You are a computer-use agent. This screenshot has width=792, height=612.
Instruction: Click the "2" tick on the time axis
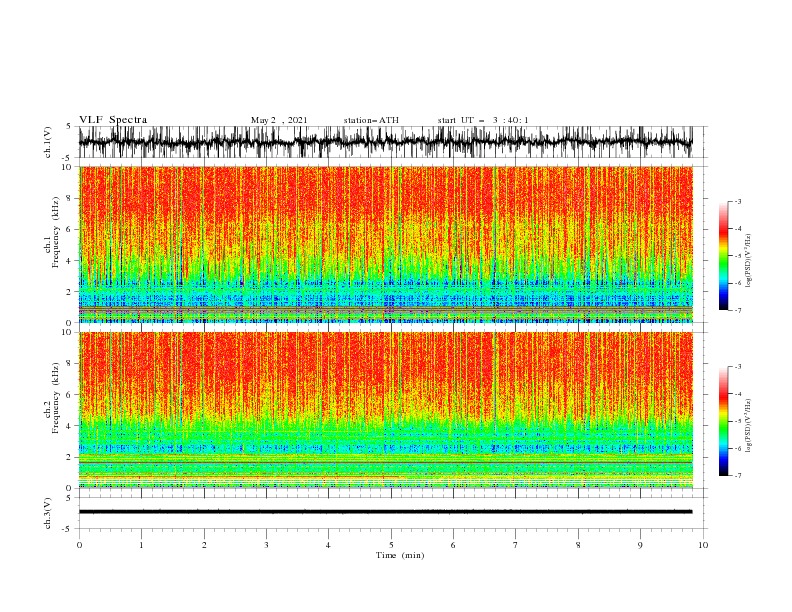pos(204,545)
